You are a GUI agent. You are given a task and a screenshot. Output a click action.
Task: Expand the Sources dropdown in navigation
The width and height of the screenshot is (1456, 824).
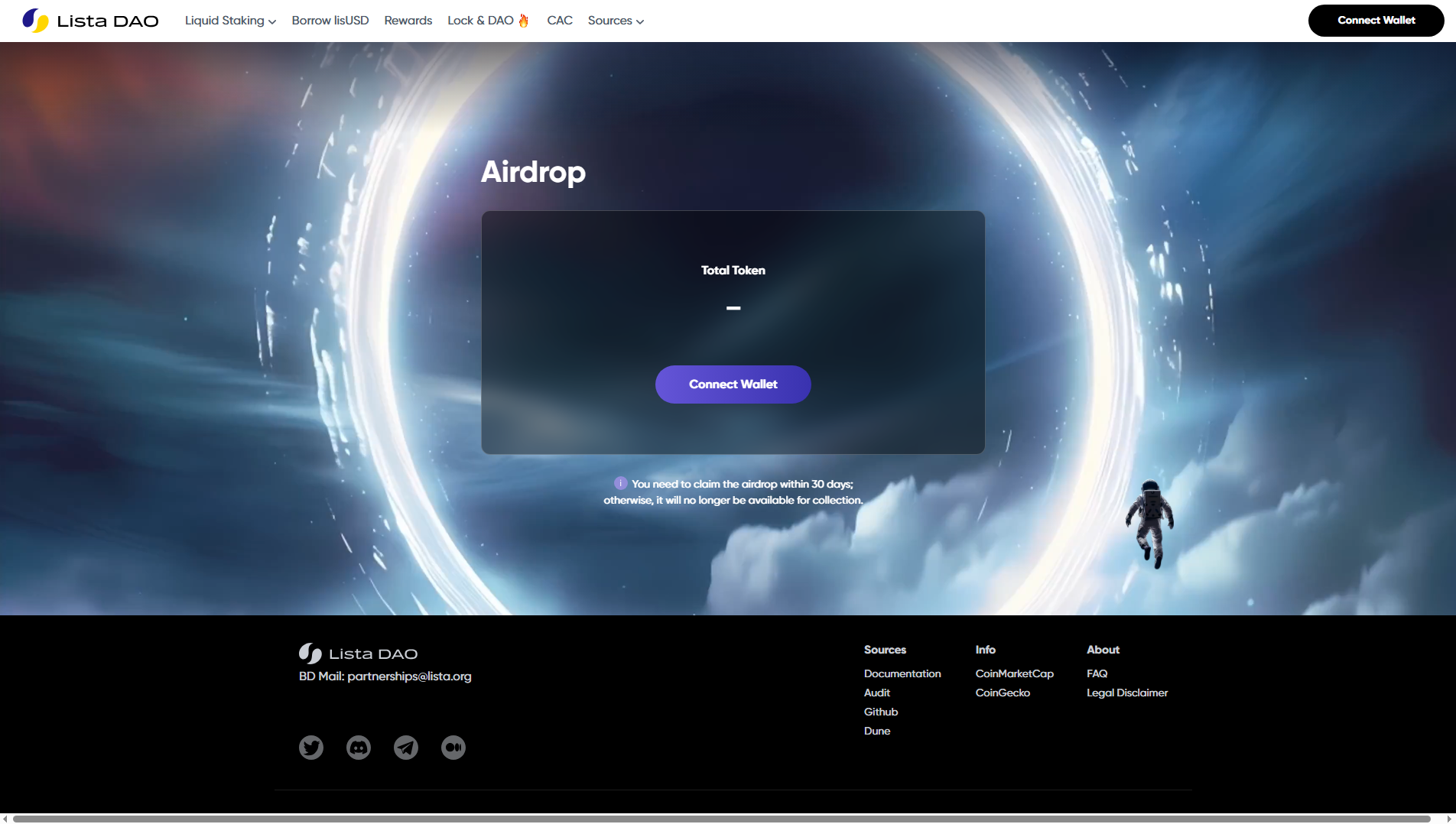616,21
